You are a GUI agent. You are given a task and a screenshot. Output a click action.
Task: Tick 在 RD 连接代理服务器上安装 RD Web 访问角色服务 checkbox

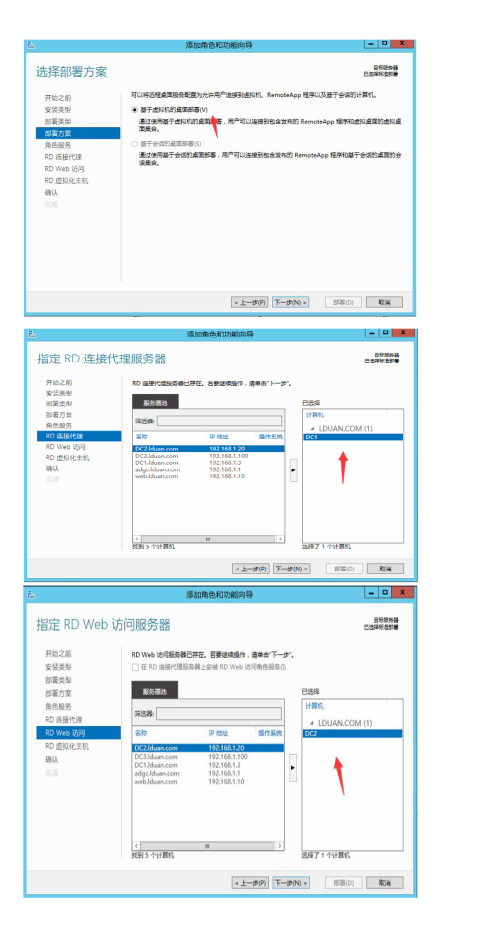click(x=135, y=667)
